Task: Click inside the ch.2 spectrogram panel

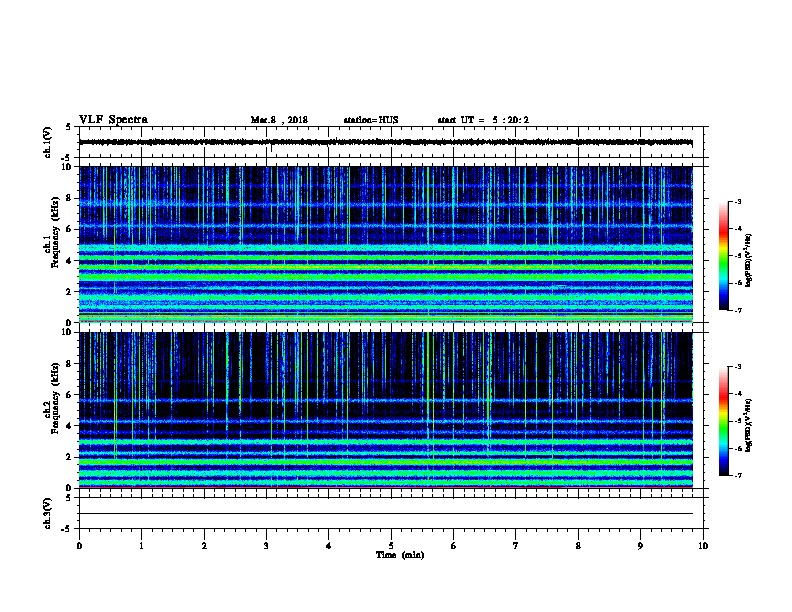Action: [386, 410]
